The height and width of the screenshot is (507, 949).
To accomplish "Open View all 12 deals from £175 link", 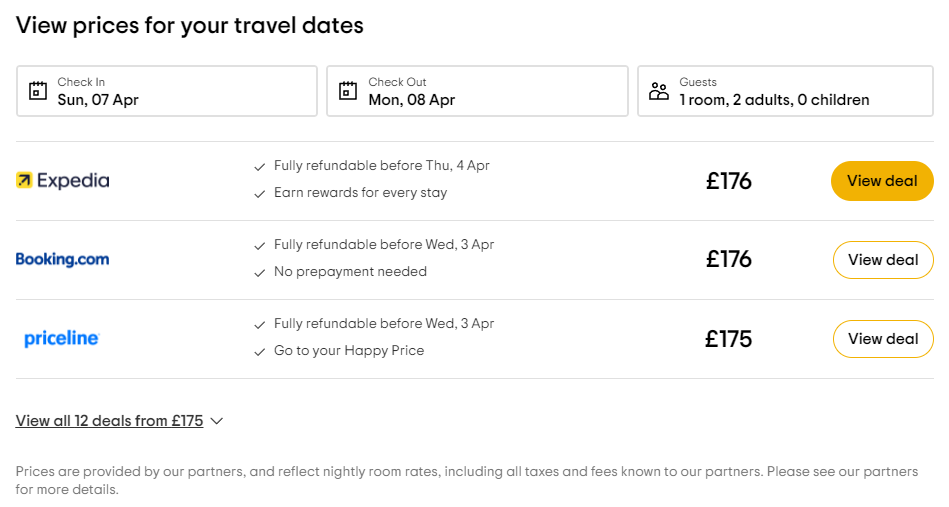I will [x=109, y=421].
